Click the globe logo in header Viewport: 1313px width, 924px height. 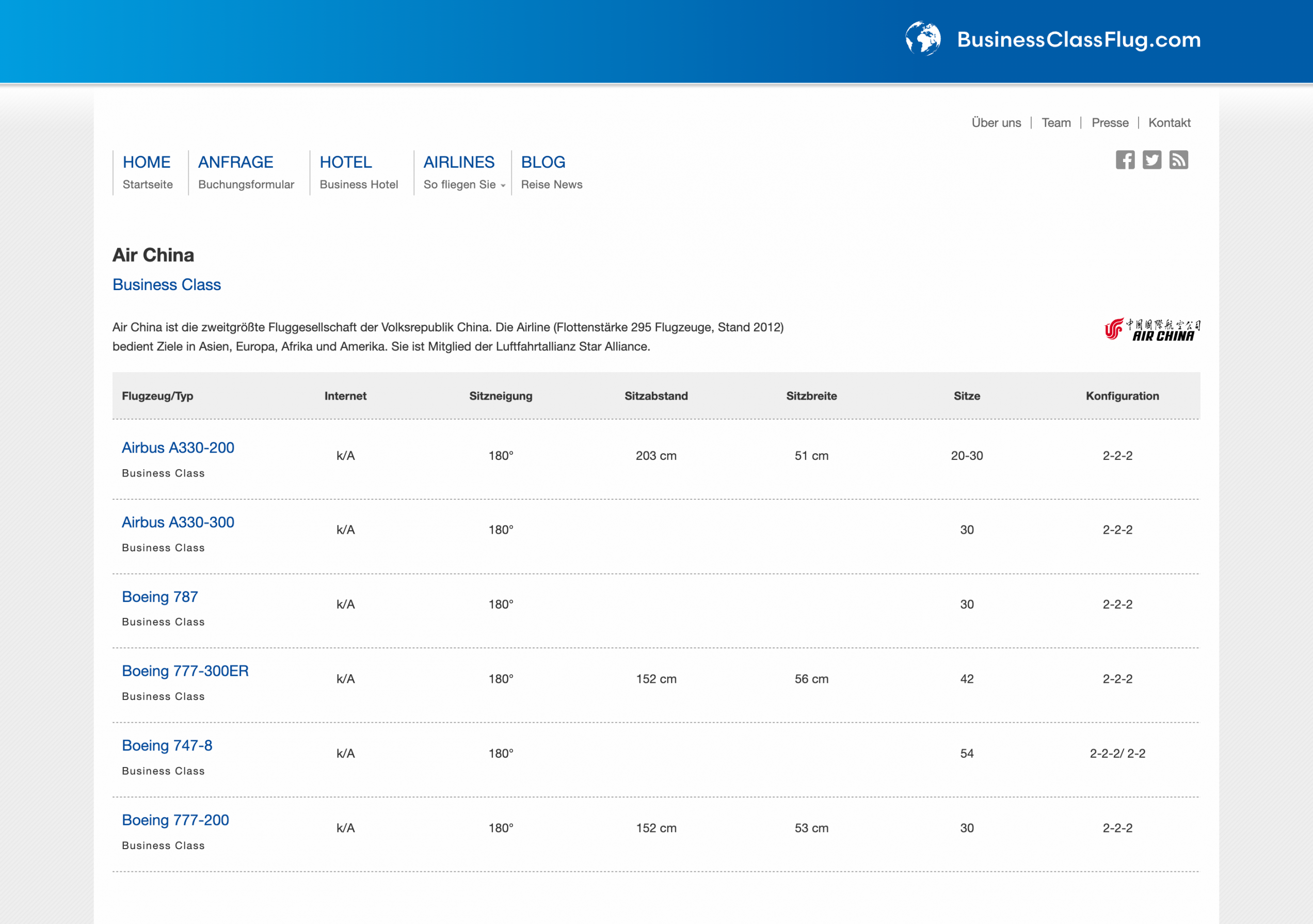[923, 39]
